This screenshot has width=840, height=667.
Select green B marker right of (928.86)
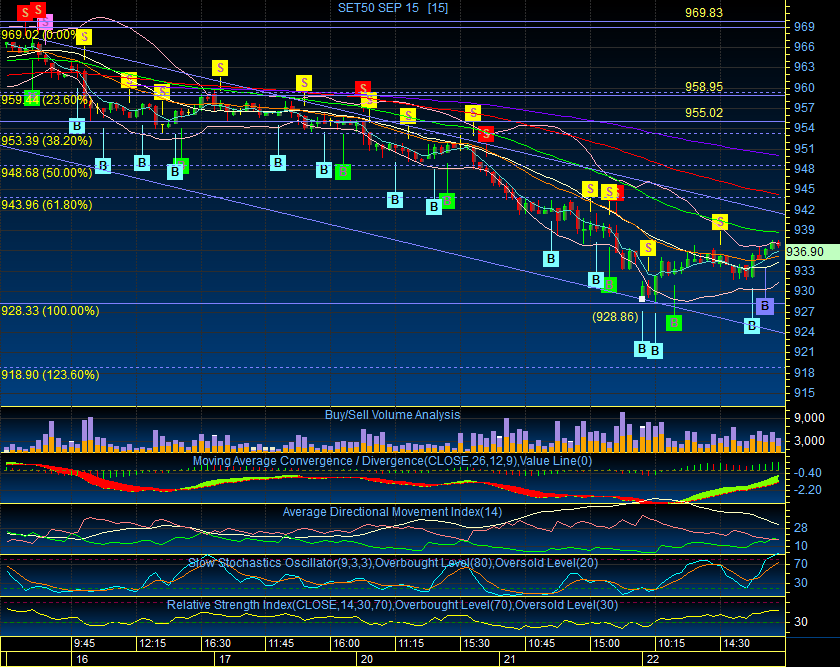click(x=674, y=323)
